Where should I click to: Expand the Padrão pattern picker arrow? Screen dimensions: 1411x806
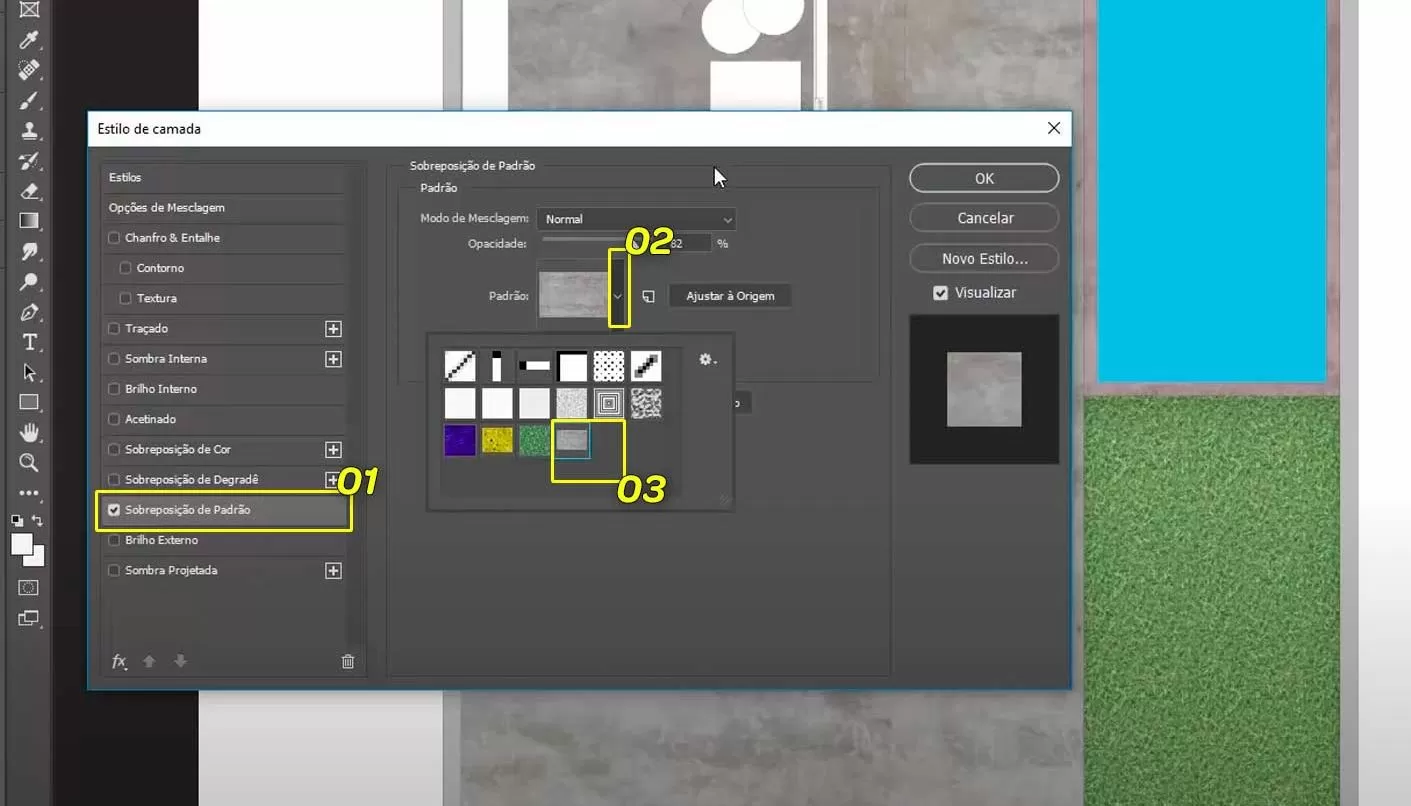(x=619, y=296)
